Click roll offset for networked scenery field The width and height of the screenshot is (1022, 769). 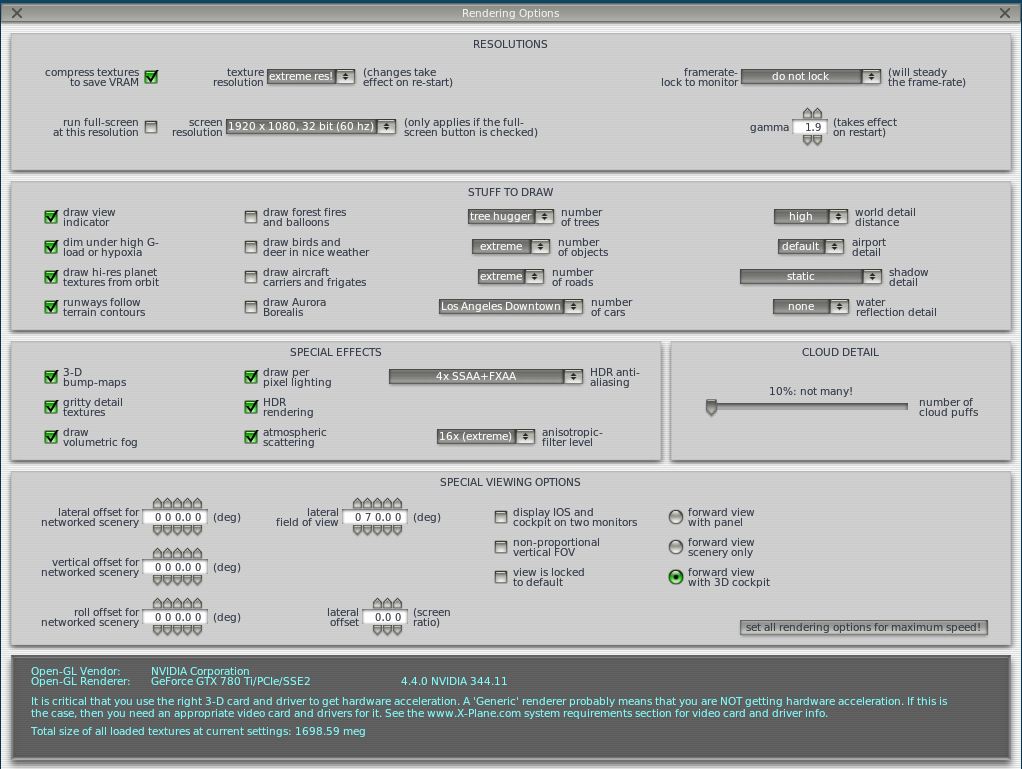[175, 617]
